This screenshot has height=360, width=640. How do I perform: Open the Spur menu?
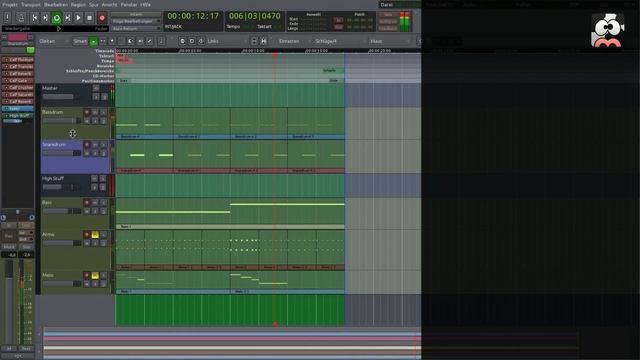click(x=94, y=4)
